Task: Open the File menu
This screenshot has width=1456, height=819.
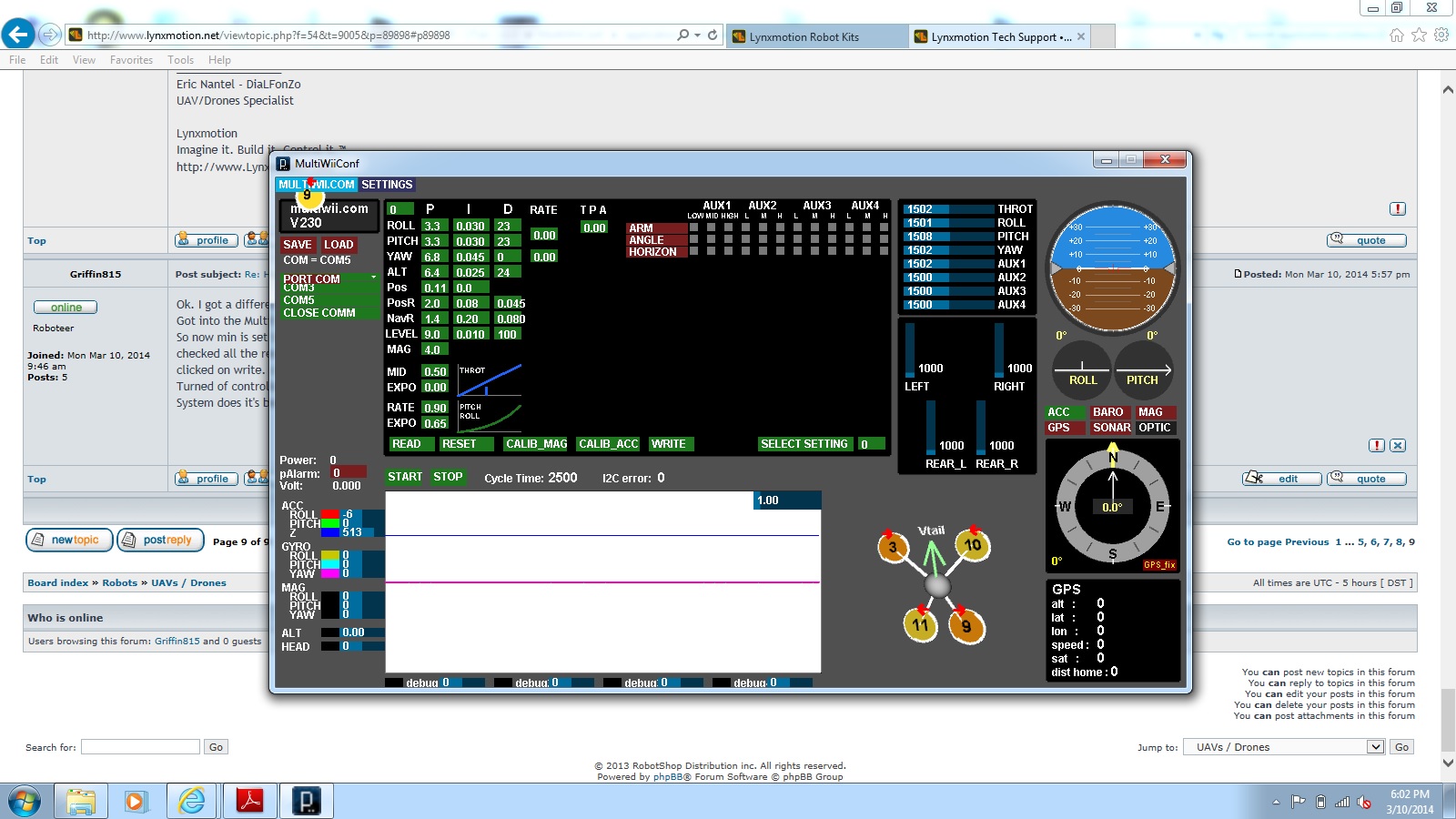Action: pyautogui.click(x=17, y=60)
